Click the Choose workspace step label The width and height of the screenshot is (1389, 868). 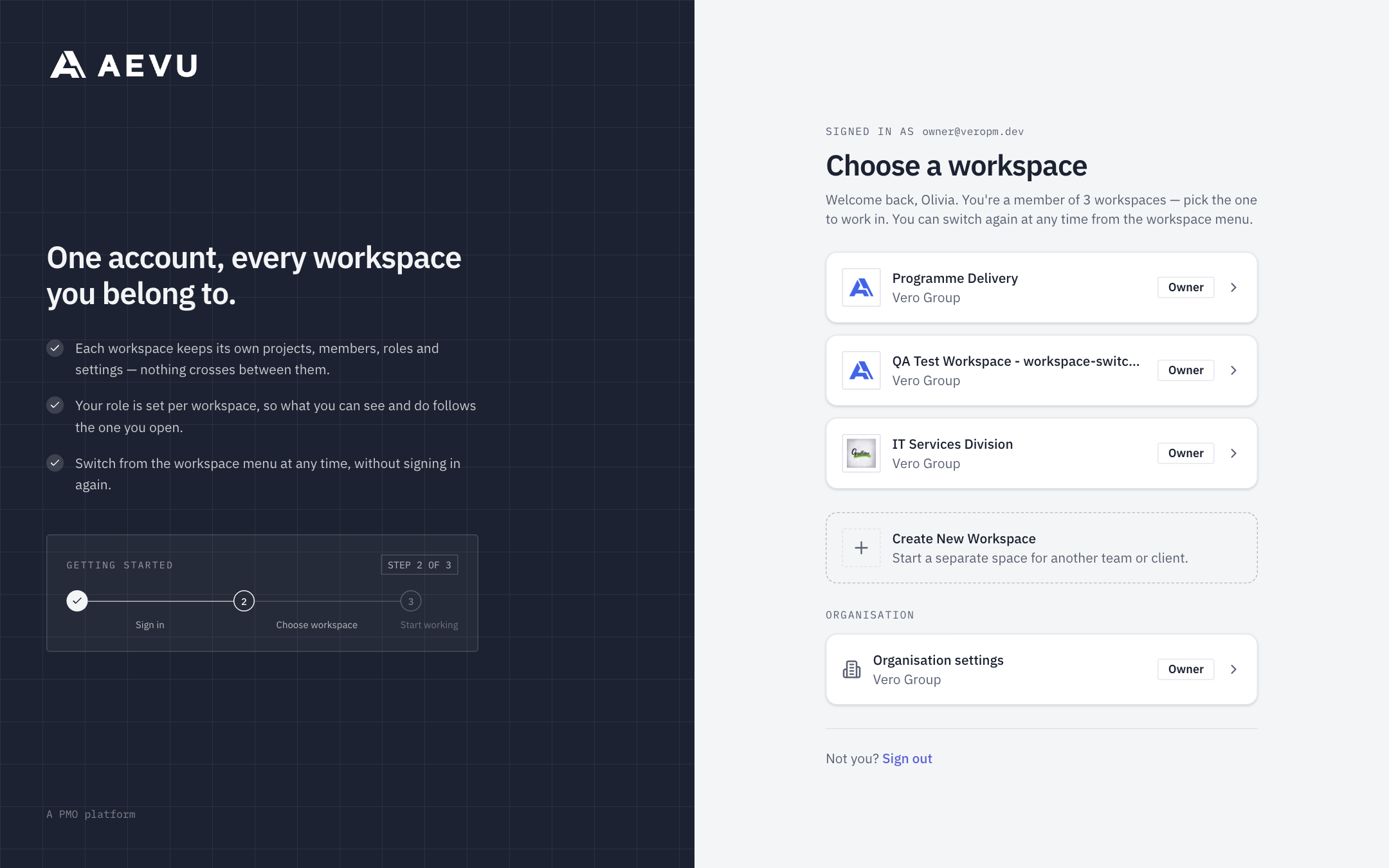317,625
